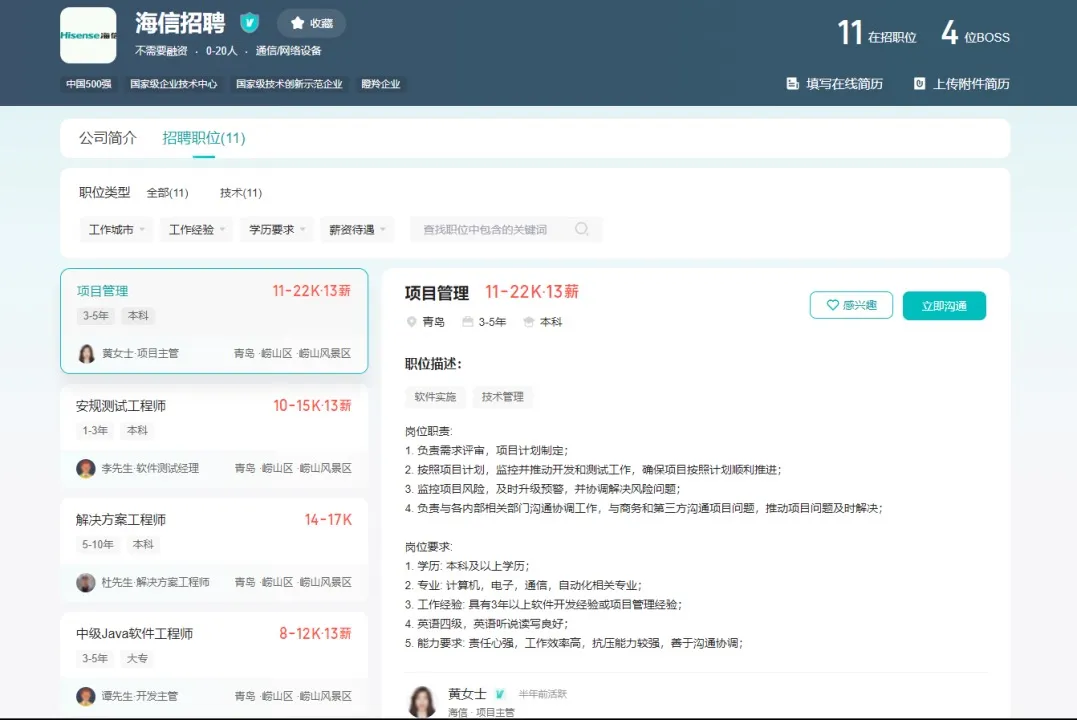Click the 填写在线简历 resume form icon
The width and height of the screenshot is (1077, 720).
[793, 84]
